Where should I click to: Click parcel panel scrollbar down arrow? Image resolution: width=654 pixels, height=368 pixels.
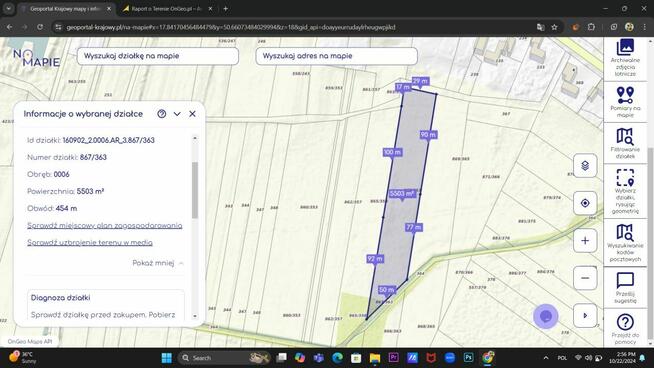tap(195, 316)
